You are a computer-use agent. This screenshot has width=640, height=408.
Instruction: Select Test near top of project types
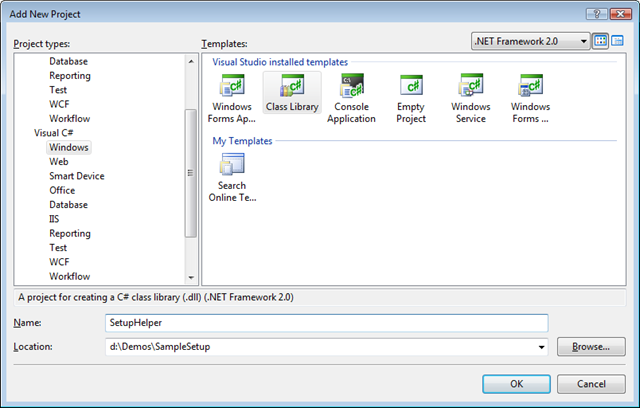tap(58, 90)
